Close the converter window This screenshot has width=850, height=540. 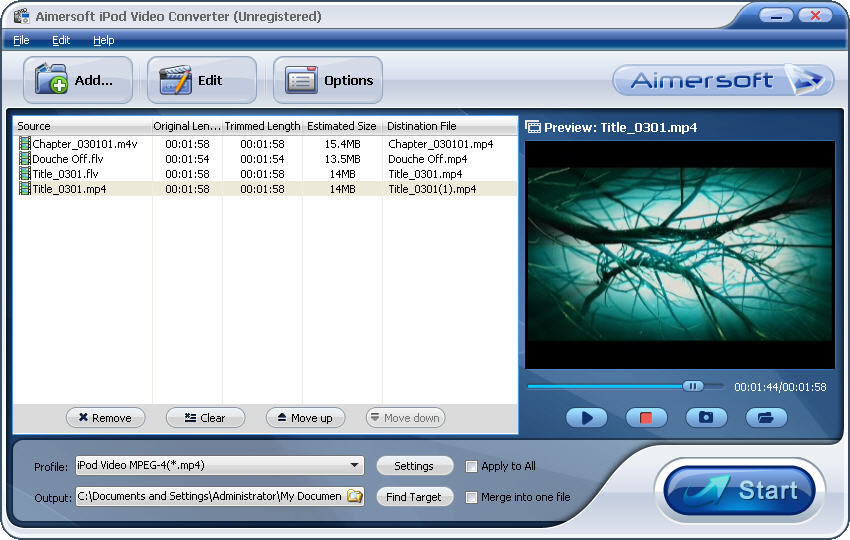pyautogui.click(x=815, y=16)
